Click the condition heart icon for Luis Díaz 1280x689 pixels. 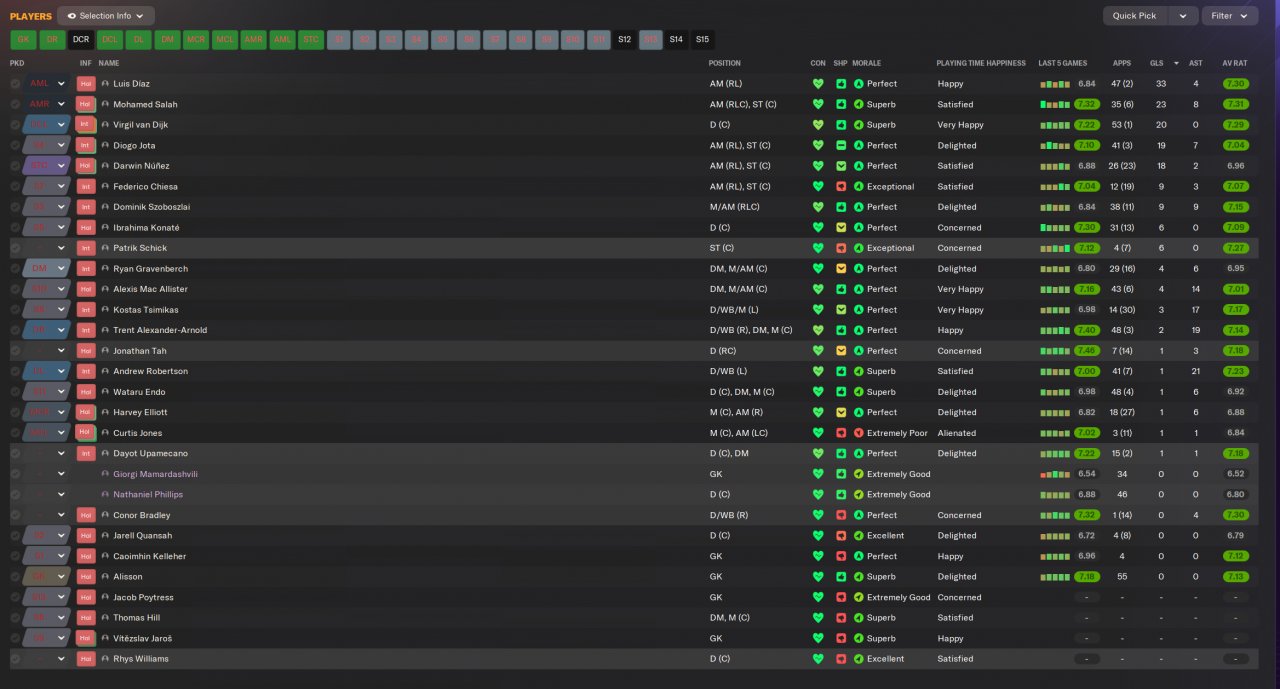click(818, 84)
